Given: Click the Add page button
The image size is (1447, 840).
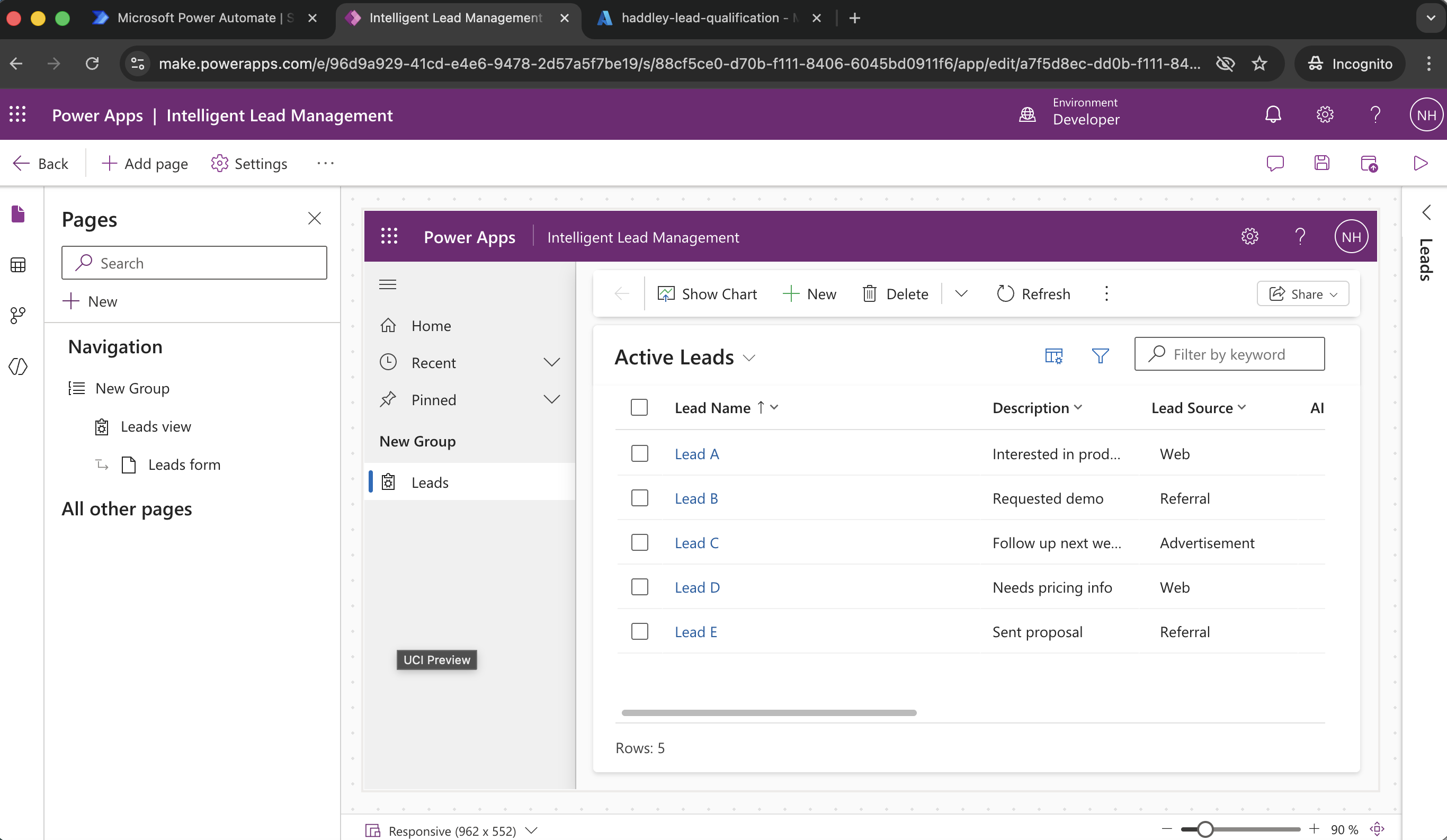Looking at the screenshot, I should [x=145, y=164].
